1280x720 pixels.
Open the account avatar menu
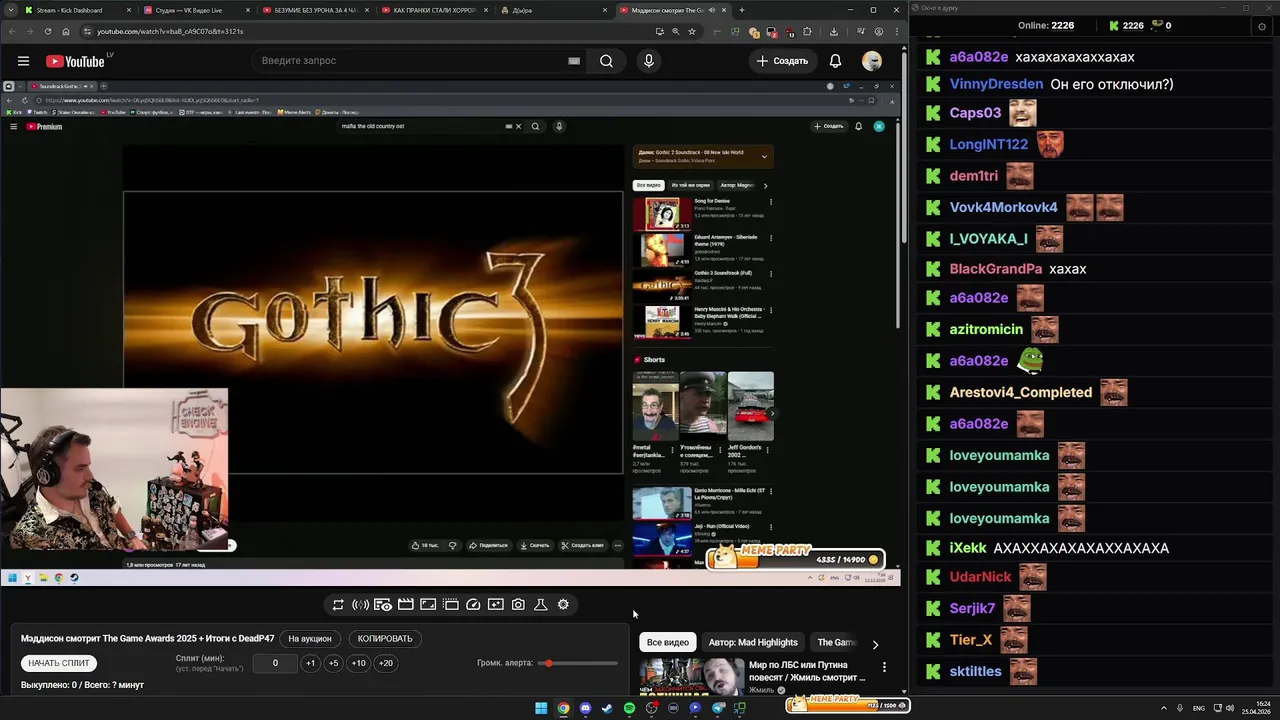tap(872, 61)
